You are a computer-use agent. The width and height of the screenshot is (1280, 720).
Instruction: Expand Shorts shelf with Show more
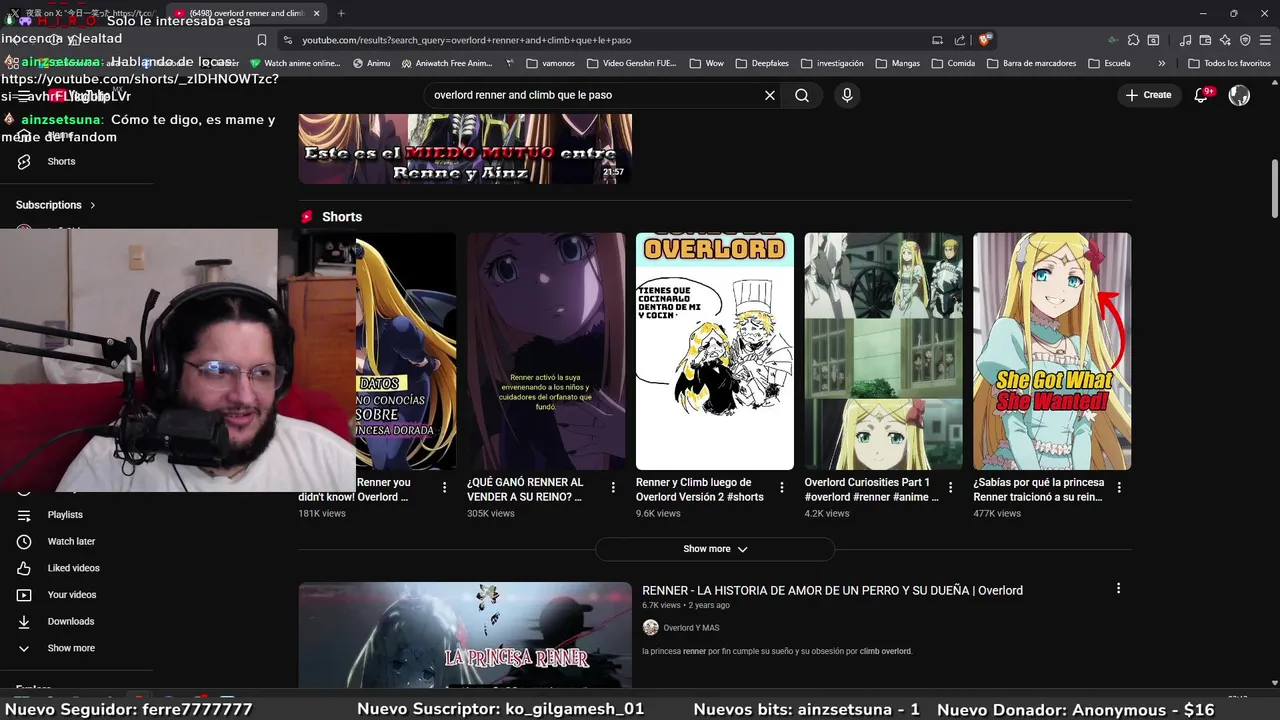coord(715,549)
